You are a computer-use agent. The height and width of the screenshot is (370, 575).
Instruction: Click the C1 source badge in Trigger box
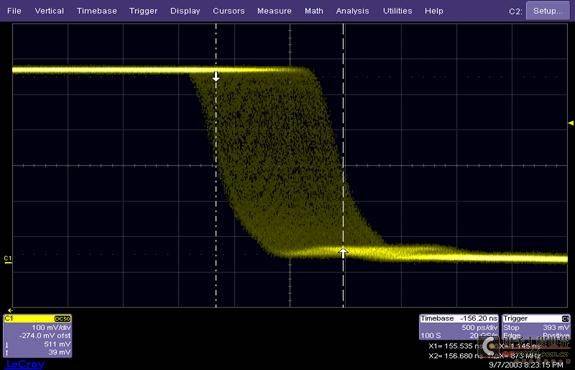(x=565, y=319)
